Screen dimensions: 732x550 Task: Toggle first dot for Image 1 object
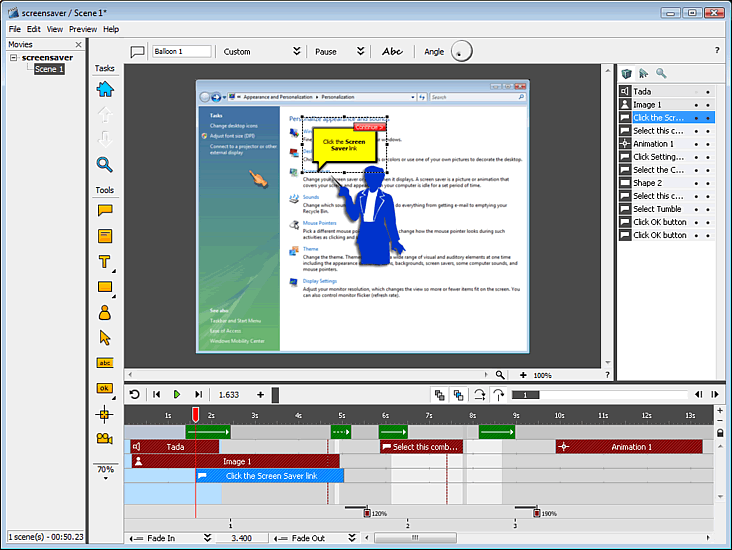pos(695,105)
